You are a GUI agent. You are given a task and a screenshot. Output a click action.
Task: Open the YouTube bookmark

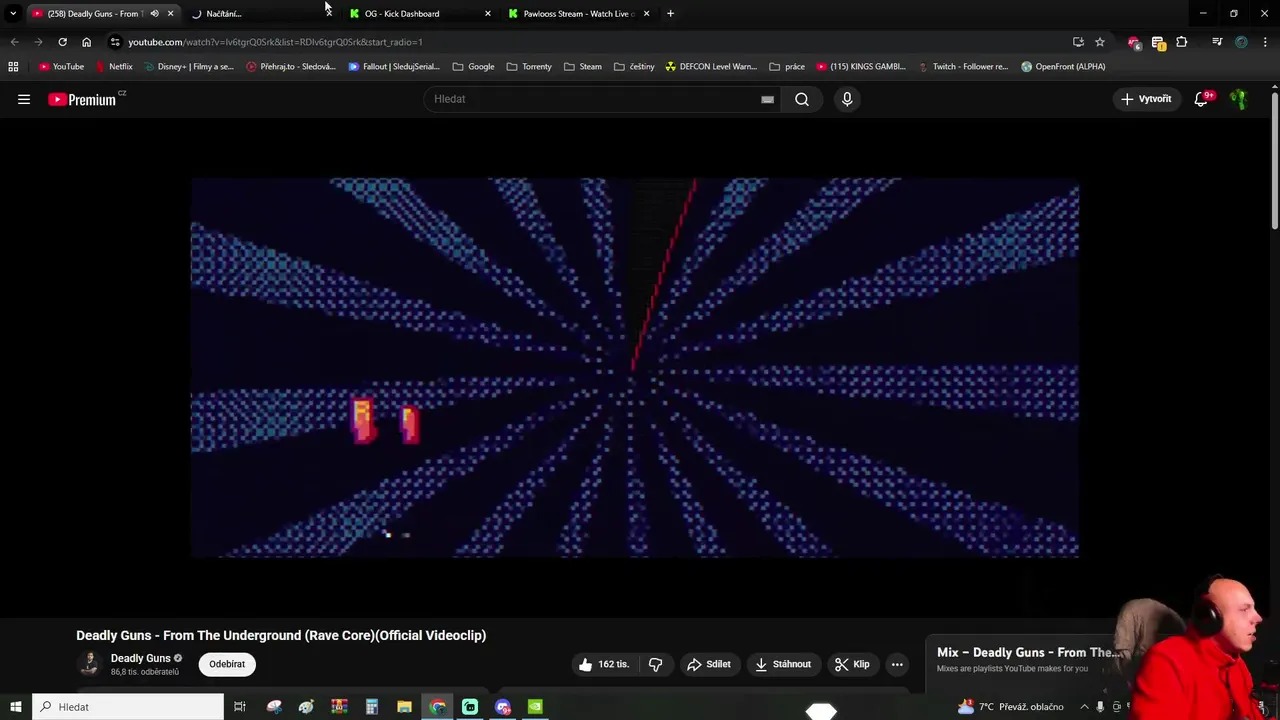tap(61, 67)
